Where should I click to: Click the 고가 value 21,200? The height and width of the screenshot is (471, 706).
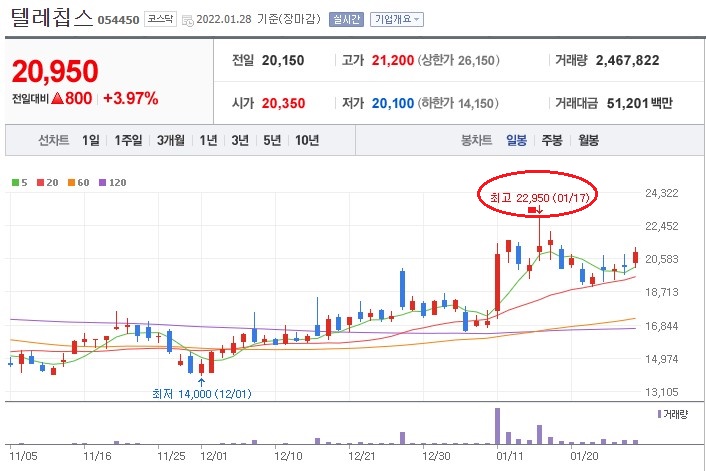pyautogui.click(x=393, y=60)
